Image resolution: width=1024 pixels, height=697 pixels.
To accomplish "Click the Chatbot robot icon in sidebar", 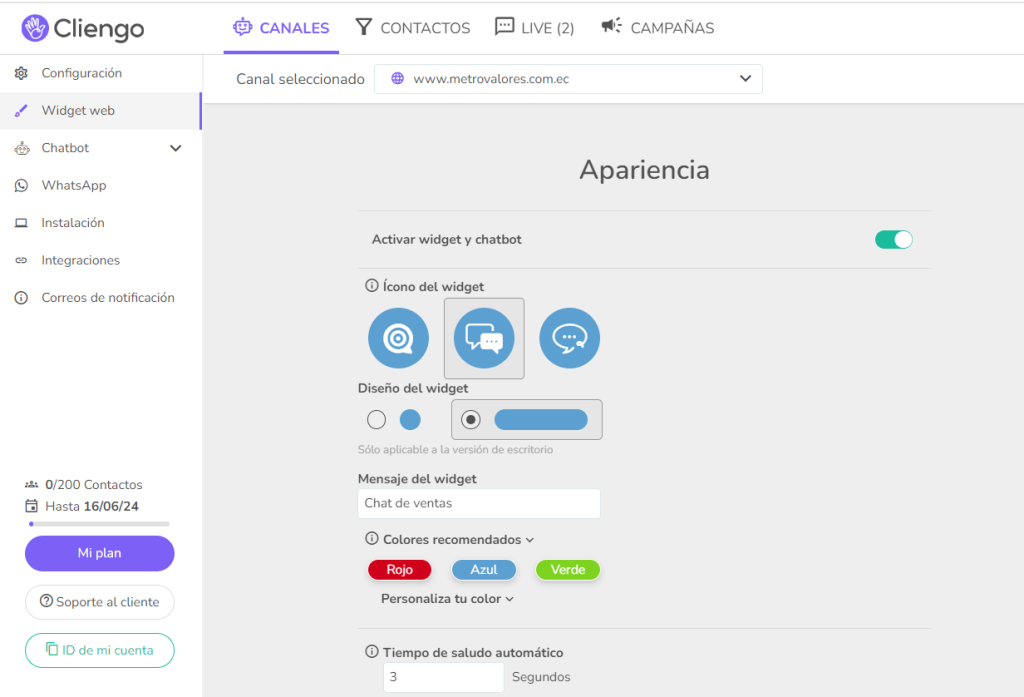I will click(x=22, y=148).
